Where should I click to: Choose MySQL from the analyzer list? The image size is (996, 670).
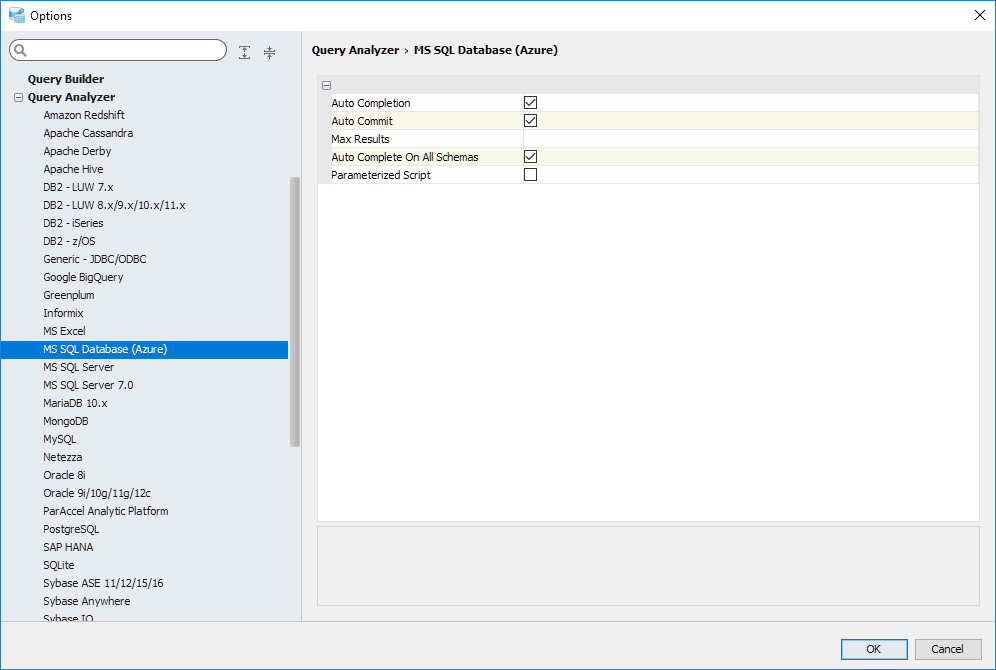[60, 439]
